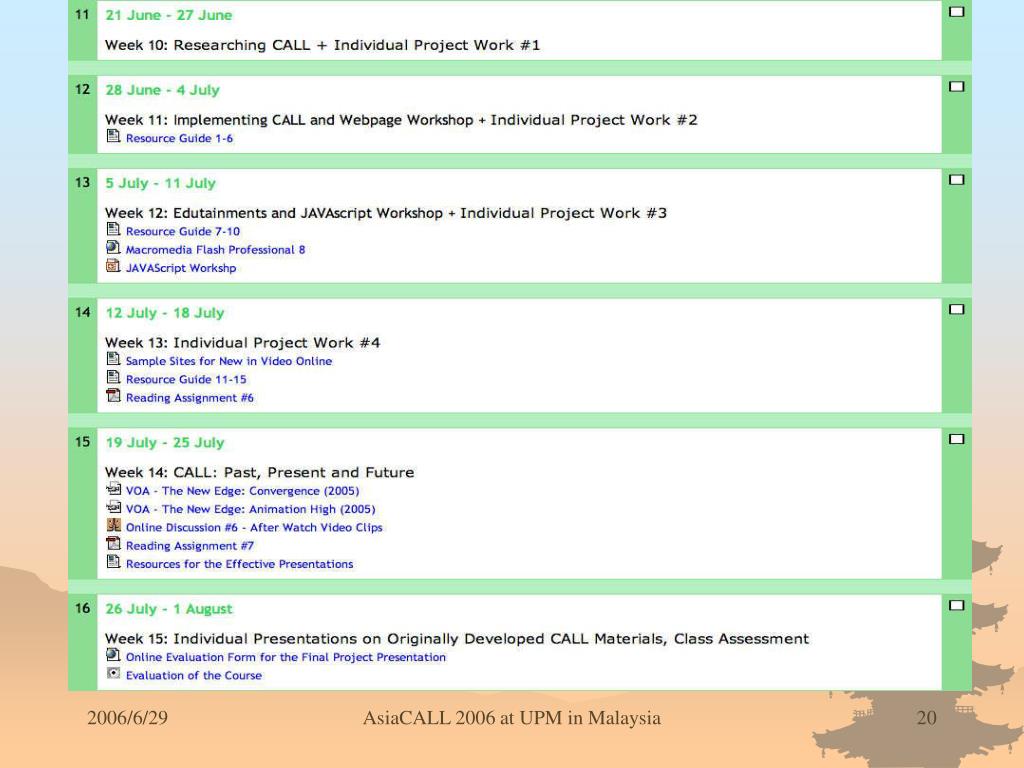The width and height of the screenshot is (1024, 768).
Task: Show only section 13 using its box toggle
Action: (957, 180)
